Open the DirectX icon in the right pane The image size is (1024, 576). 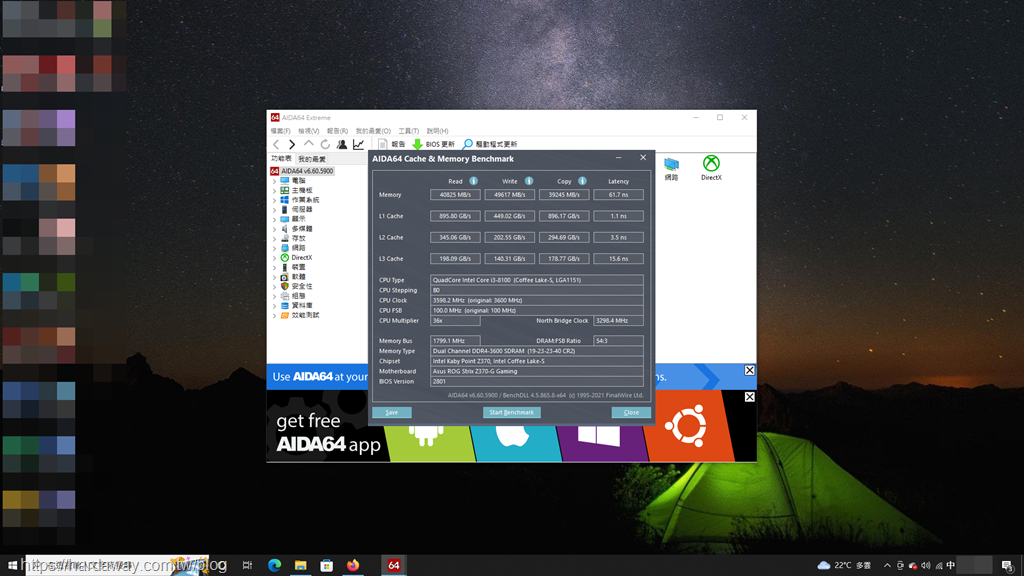coord(711,168)
